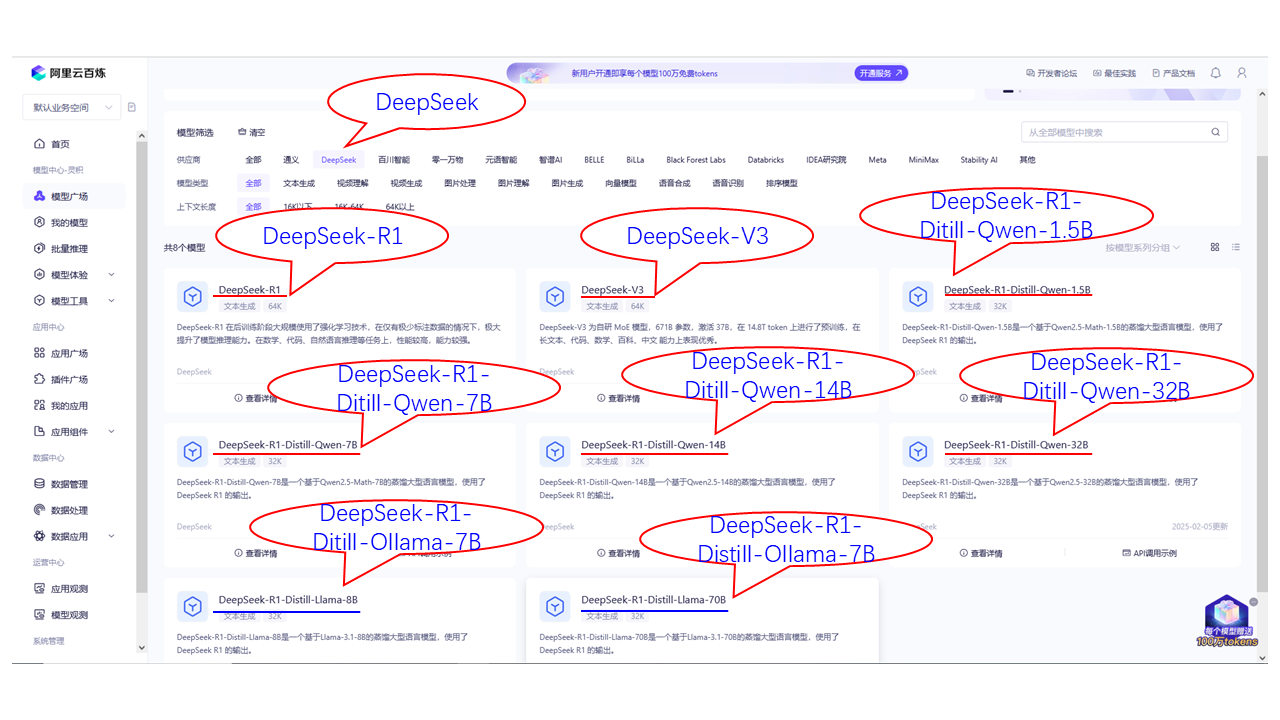Viewport: 1280px width, 720px height.
Task: Click the DeepSeek-R1-Distill-Qwen-1.5B model icon
Action: click(917, 296)
